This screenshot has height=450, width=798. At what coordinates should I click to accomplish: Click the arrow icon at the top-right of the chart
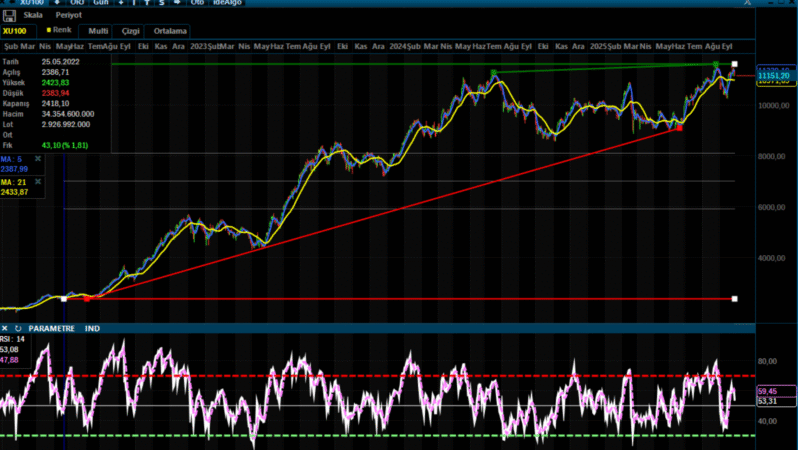coord(748,4)
